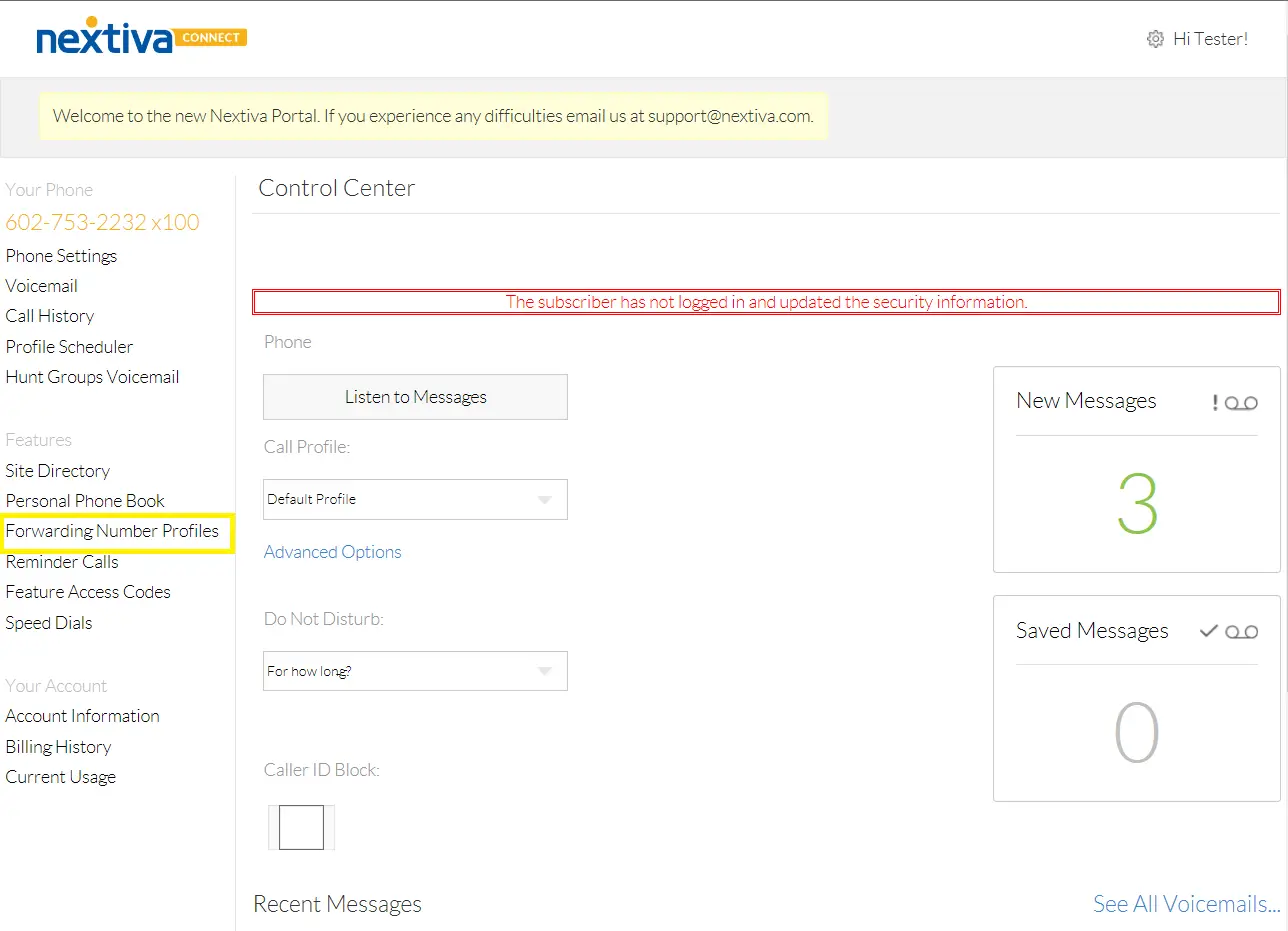Click See All Voicemails
This screenshot has width=1288, height=931.
pos(1184,903)
